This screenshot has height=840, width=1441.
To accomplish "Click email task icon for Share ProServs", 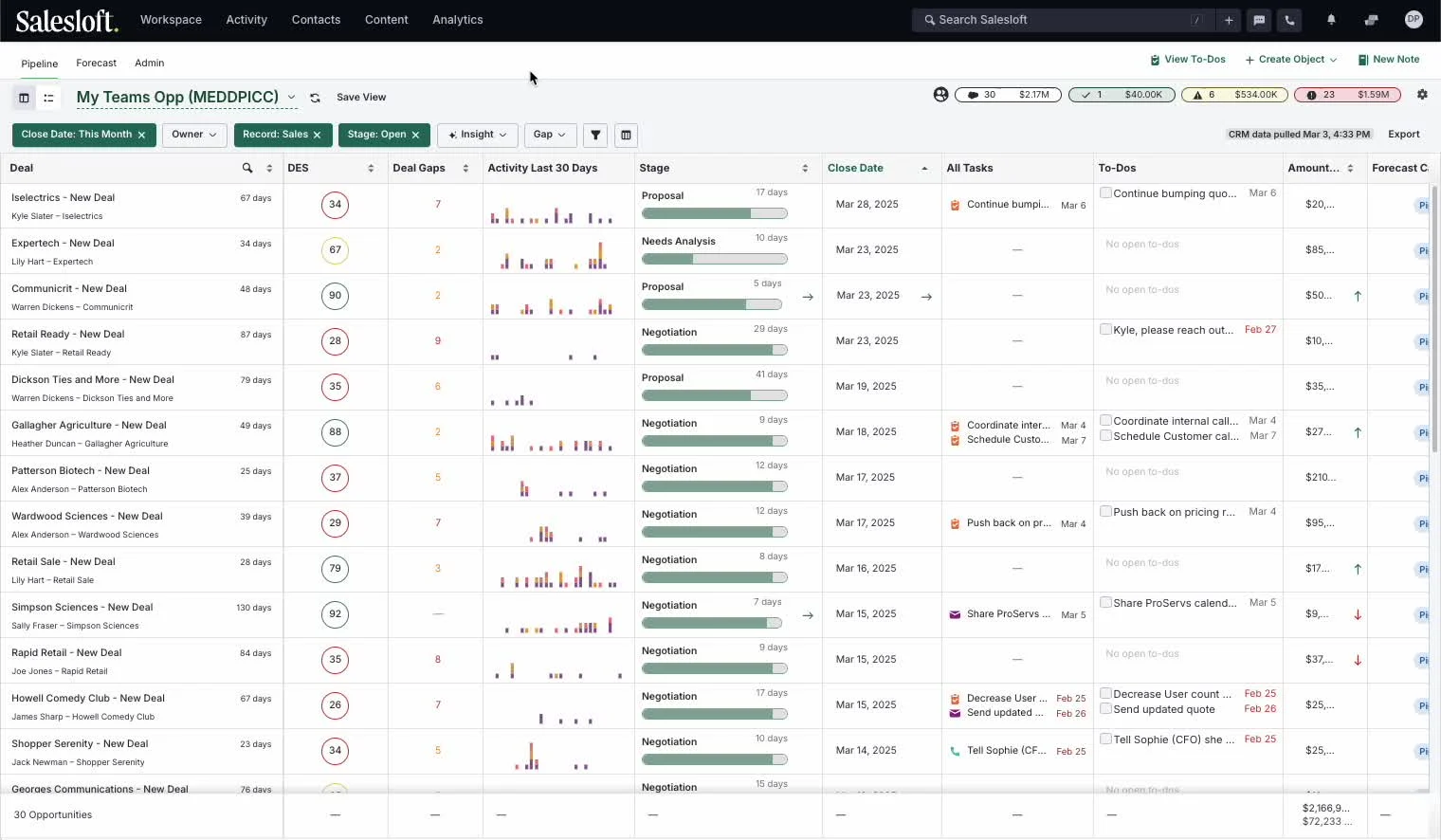I will point(955,614).
